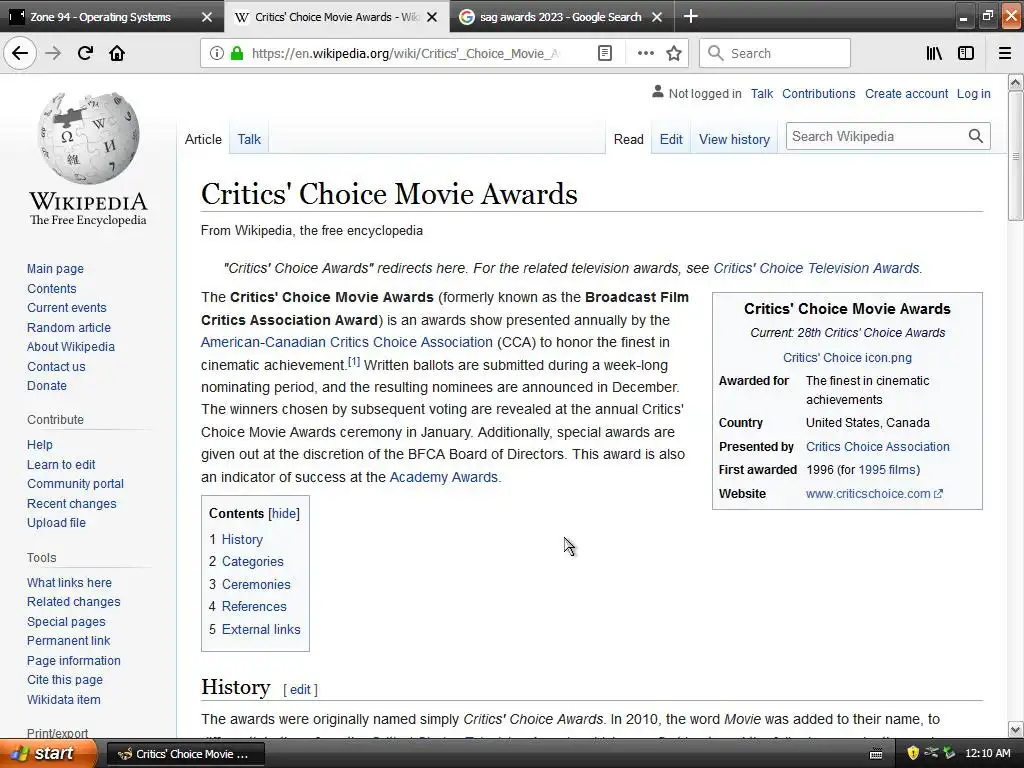Screen dimensions: 1024x768
Task: Open the user Talk link at top
Action: coord(761,93)
